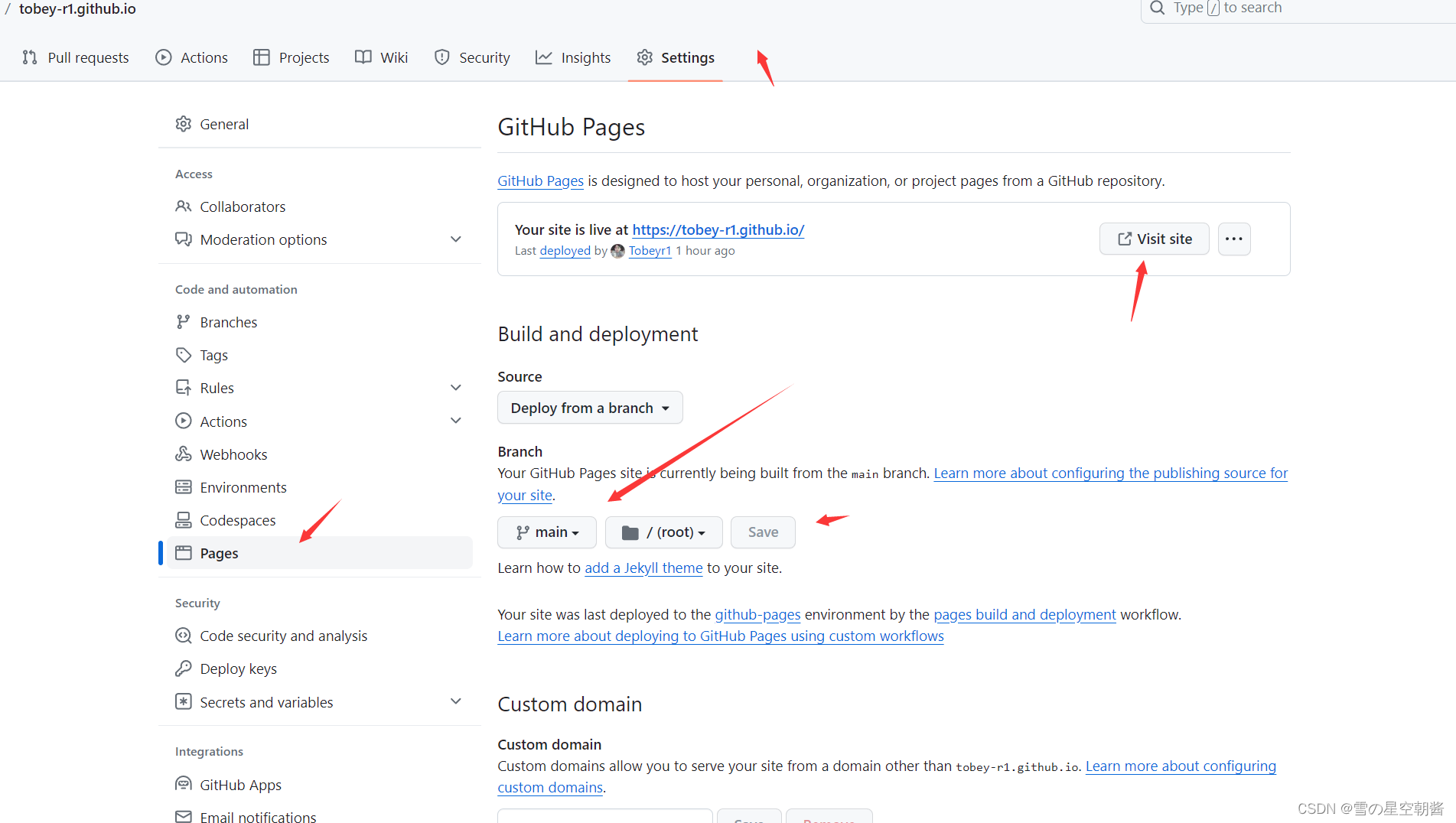Viewport: 1456px width, 823px height.
Task: View the Insights tab
Action: pos(574,57)
